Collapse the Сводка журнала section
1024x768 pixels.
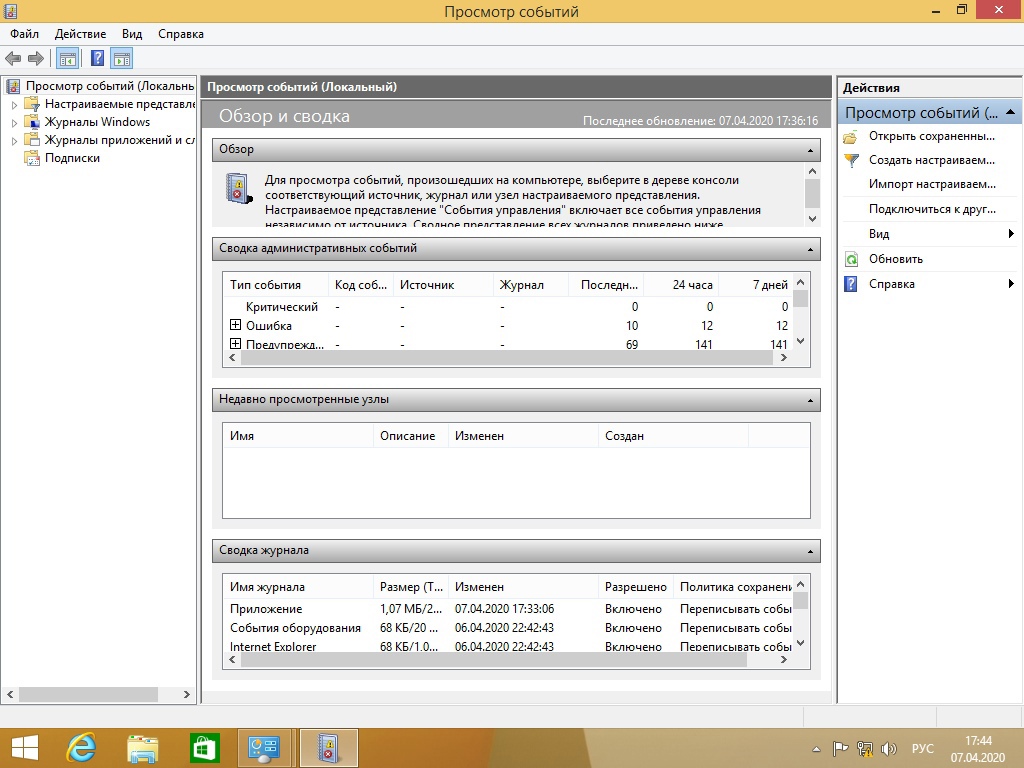[810, 551]
